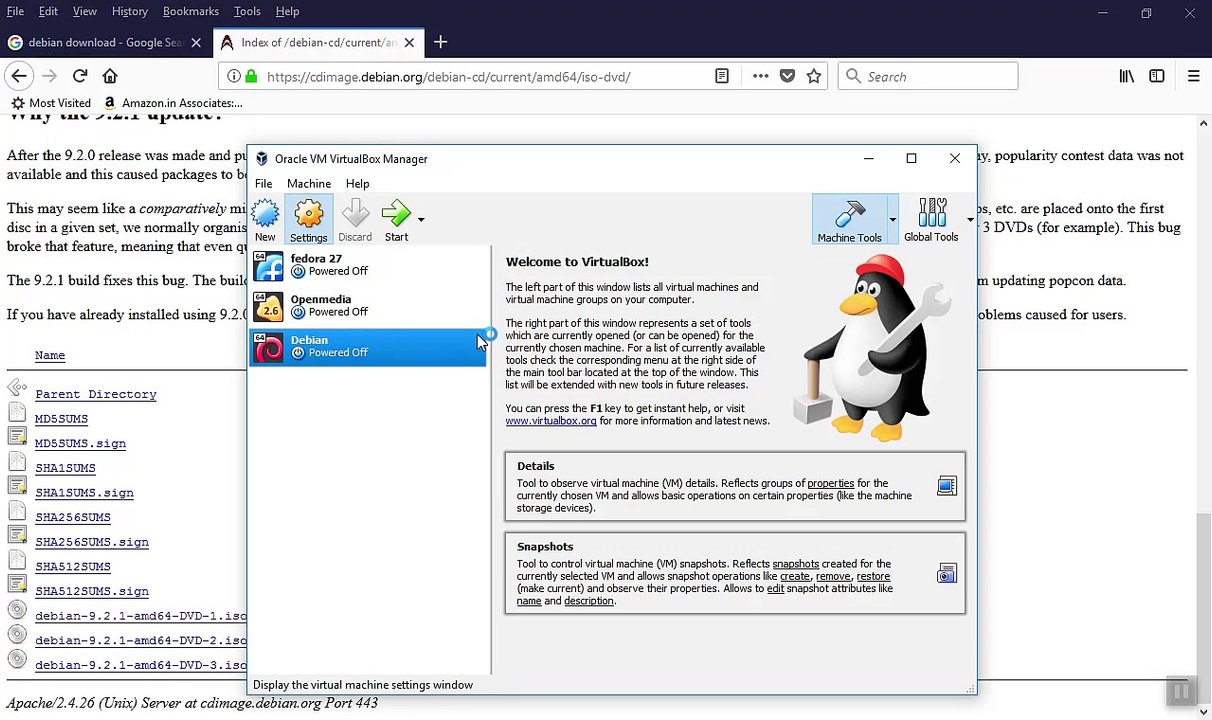
Task: Open the Most Visited bookmarks folder
Action: point(51,103)
